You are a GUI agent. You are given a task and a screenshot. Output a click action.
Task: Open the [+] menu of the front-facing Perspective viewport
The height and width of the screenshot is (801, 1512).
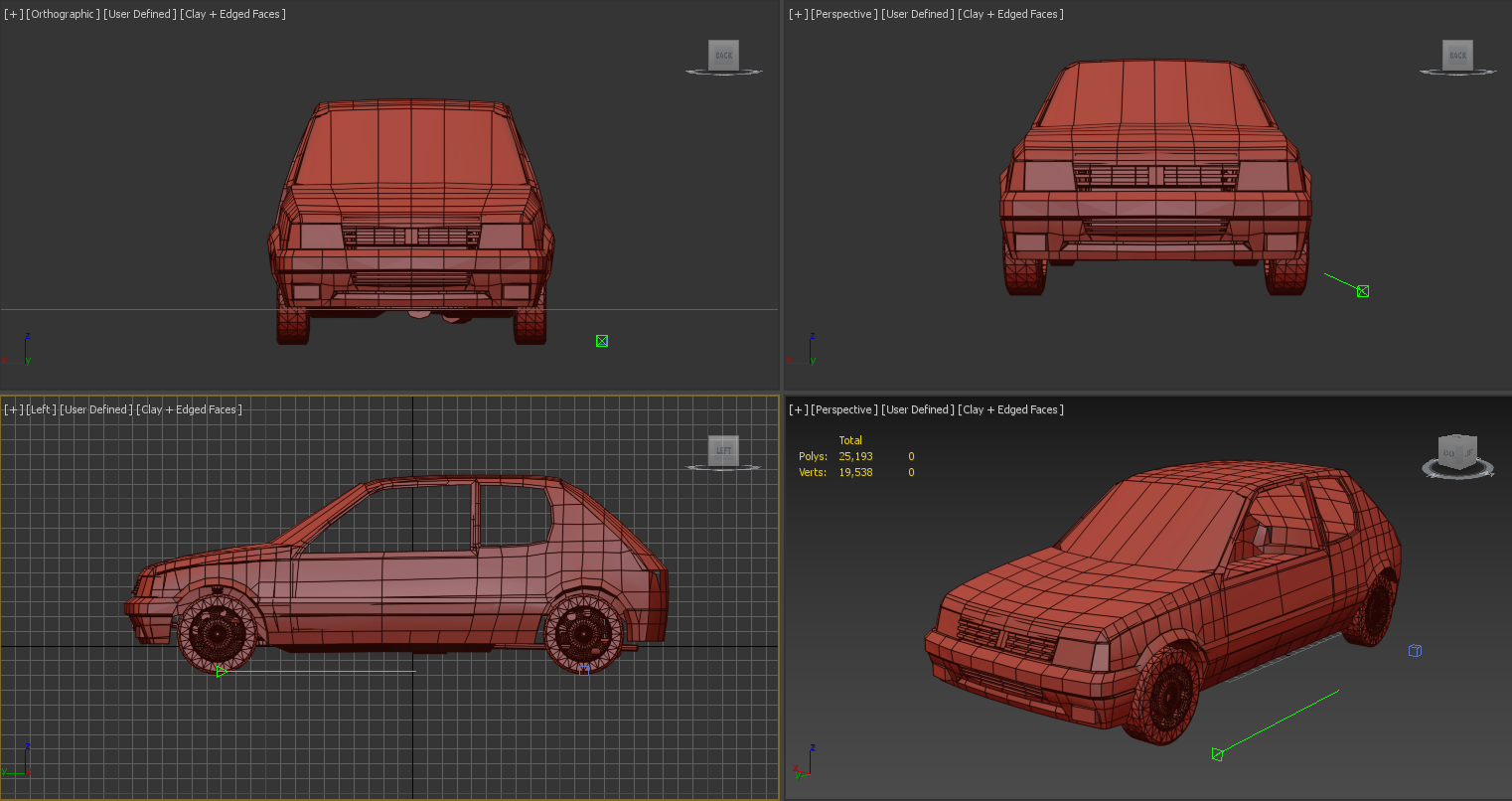coord(799,14)
